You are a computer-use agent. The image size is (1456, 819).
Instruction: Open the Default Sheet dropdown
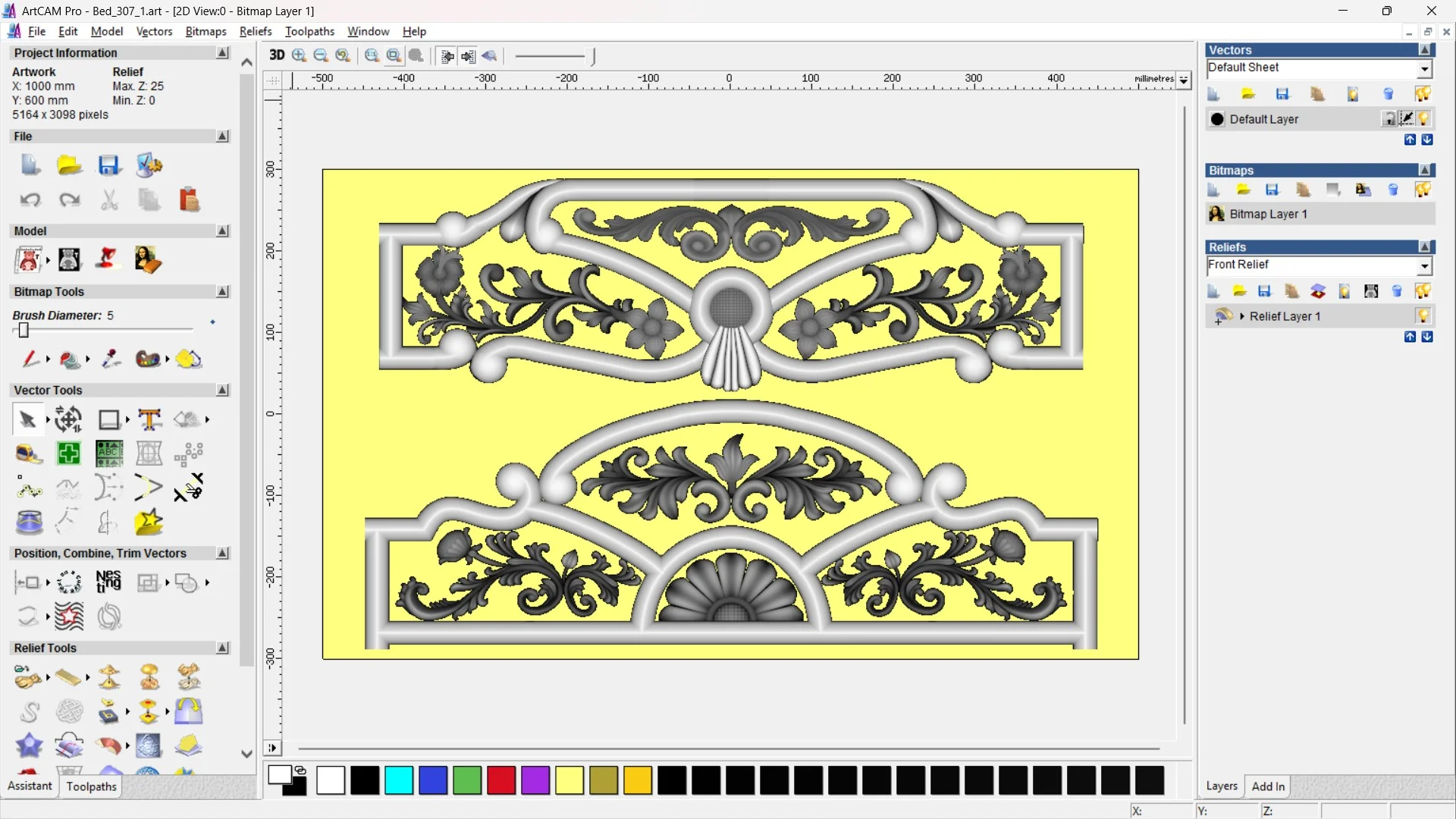1424,69
